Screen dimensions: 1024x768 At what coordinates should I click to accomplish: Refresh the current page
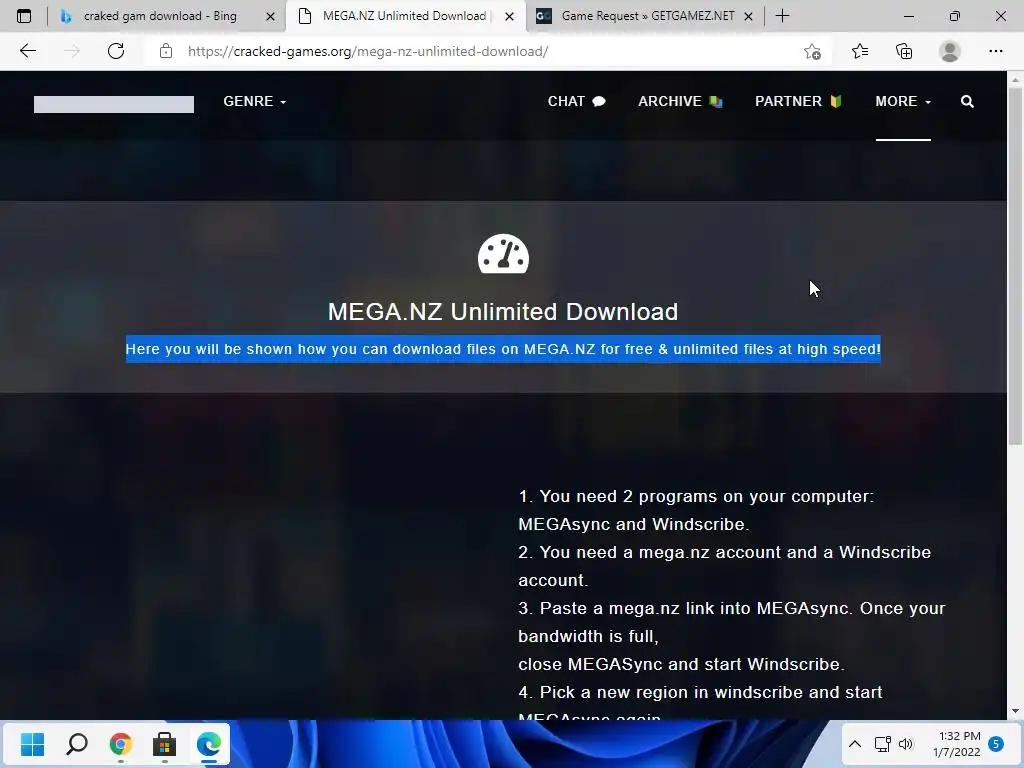click(116, 51)
